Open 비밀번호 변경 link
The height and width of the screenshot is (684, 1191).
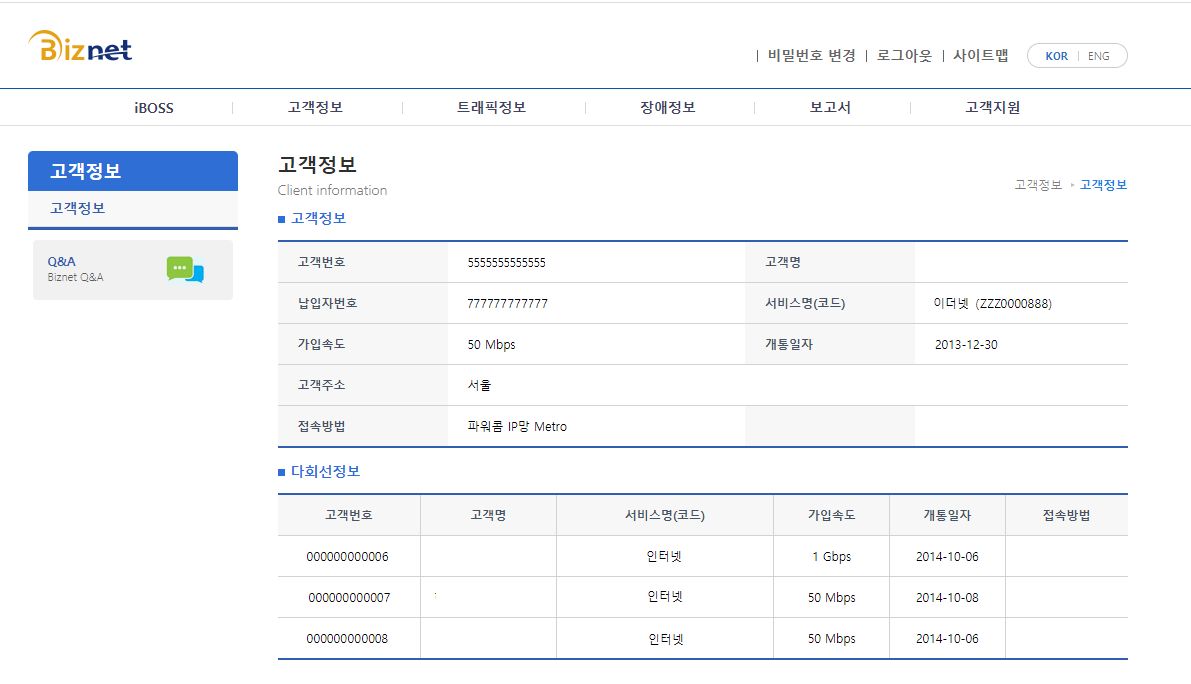coord(811,55)
